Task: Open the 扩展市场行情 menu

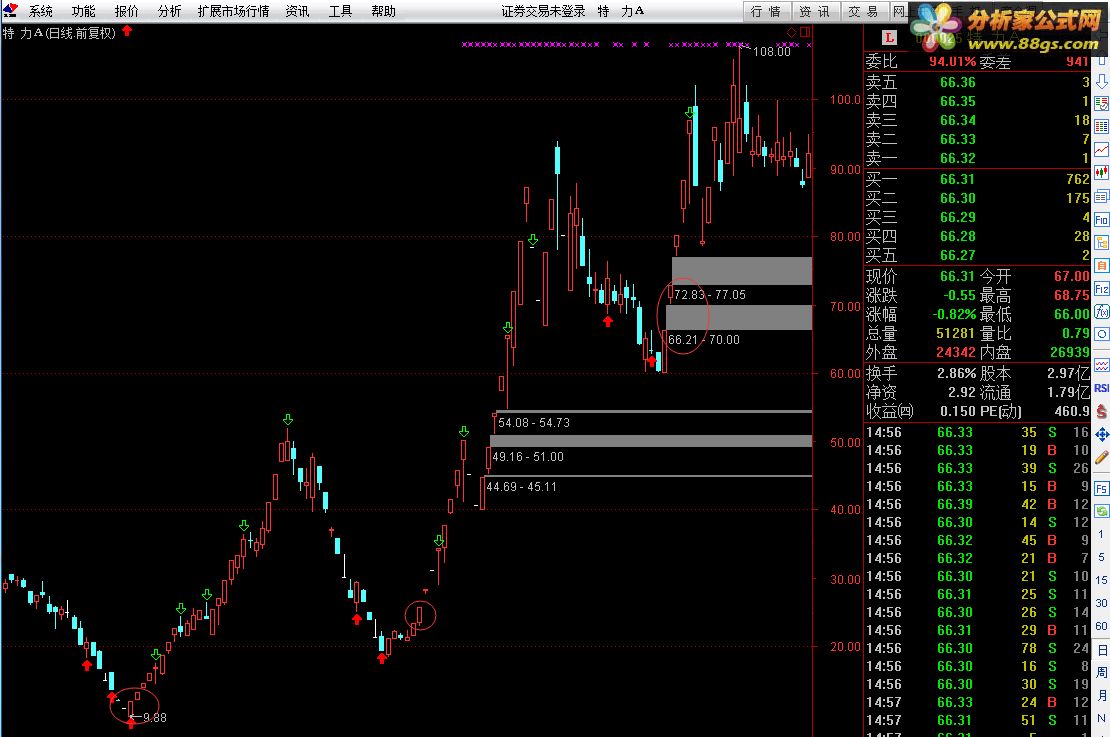Action: 234,11
